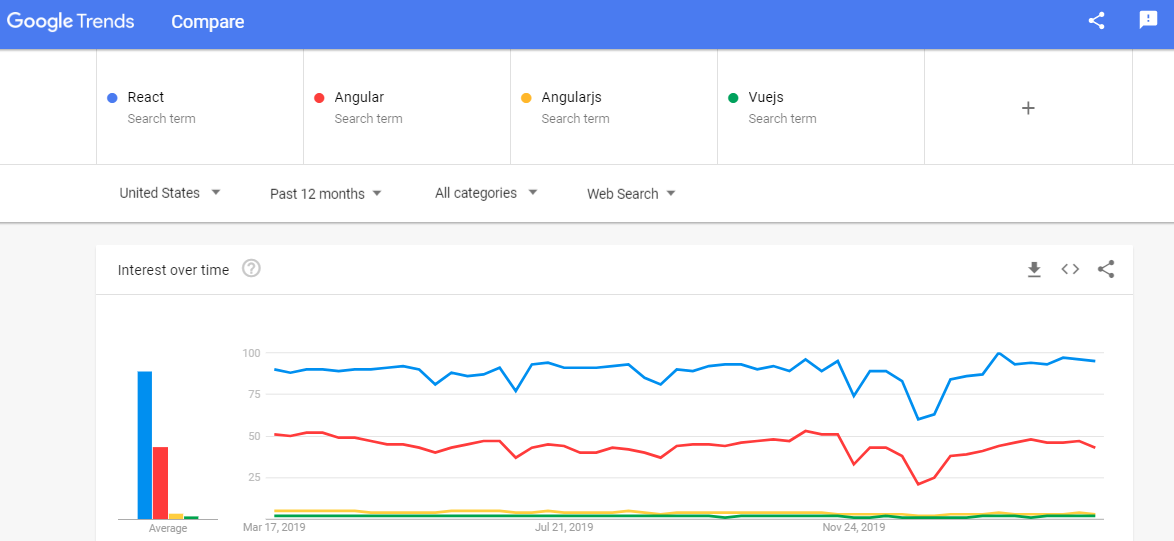Edit the Angularjs search term

coord(614,107)
